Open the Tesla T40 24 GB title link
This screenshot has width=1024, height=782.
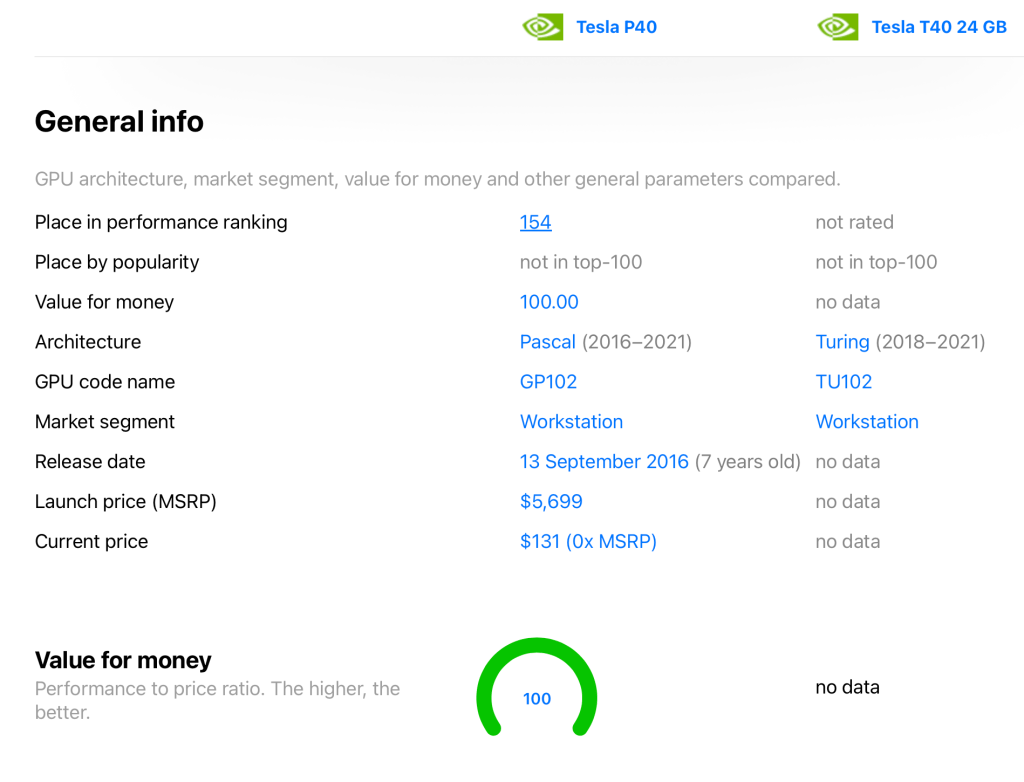point(938,27)
